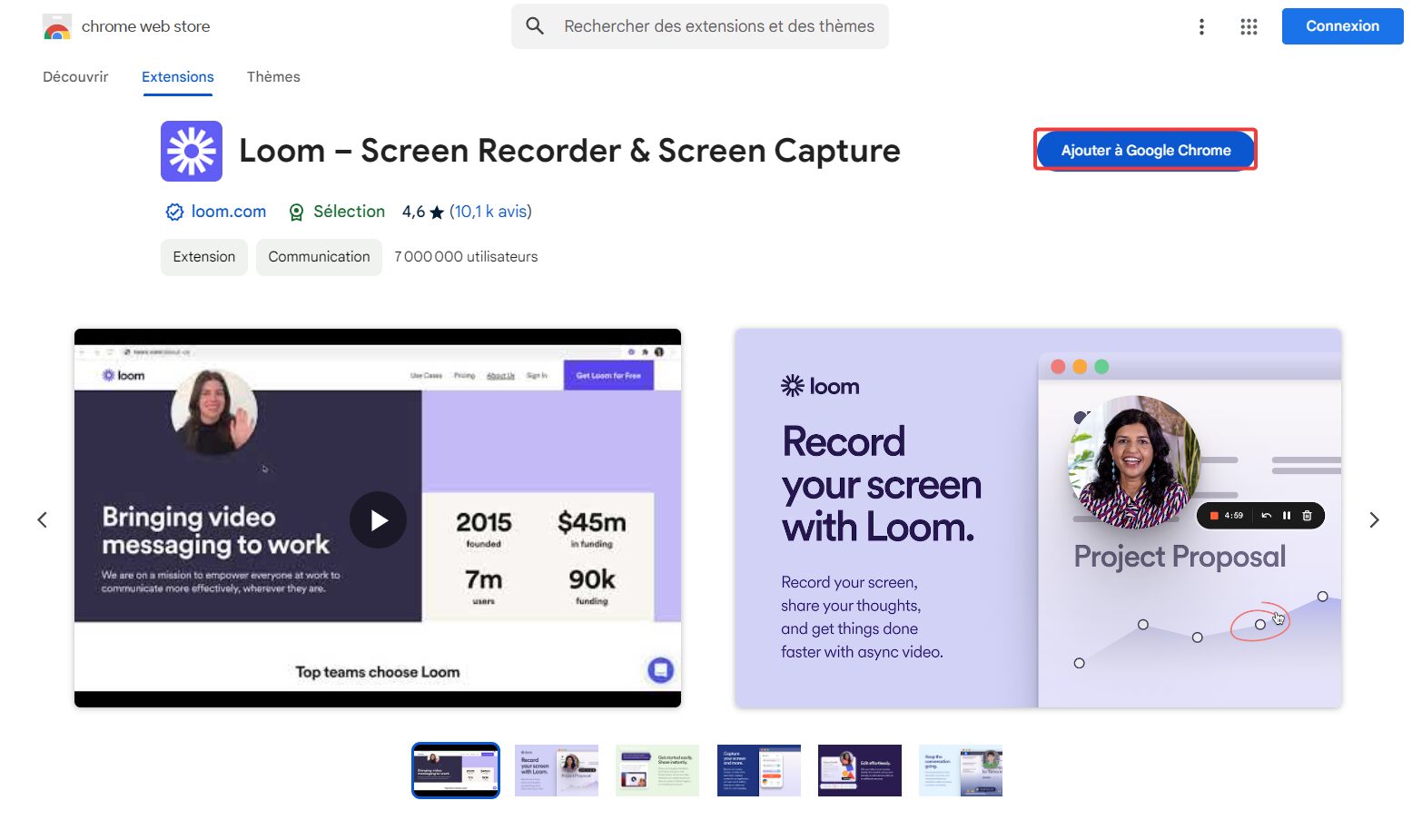Switch to the Extensions tab
This screenshot has height=840, width=1422.
[178, 77]
